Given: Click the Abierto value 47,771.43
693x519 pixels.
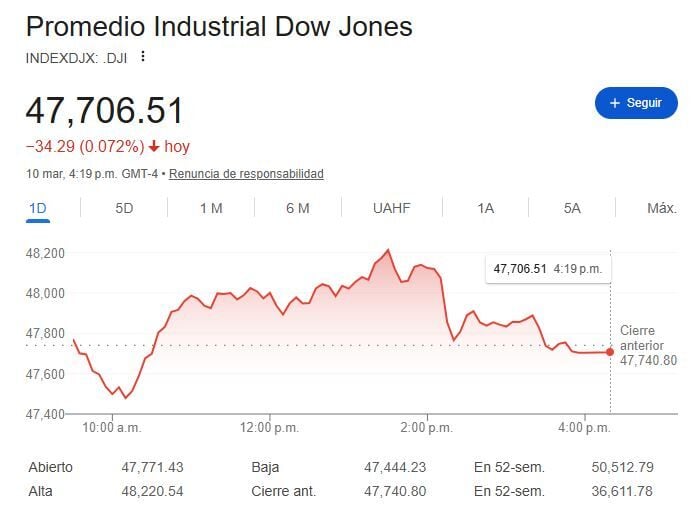Looking at the screenshot, I should (155, 467).
